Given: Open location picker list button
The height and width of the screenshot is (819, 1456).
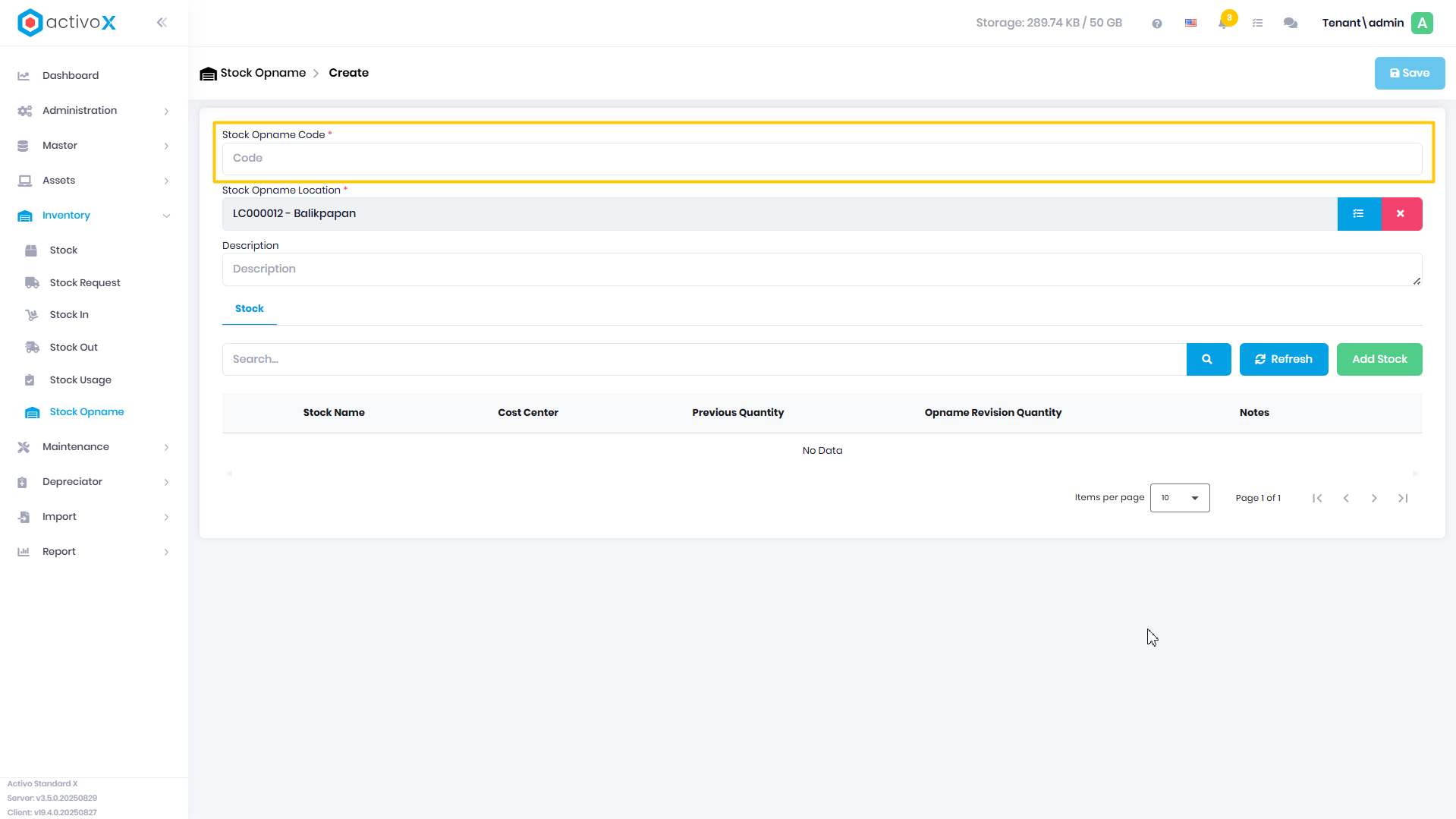Looking at the screenshot, I should [1359, 214].
